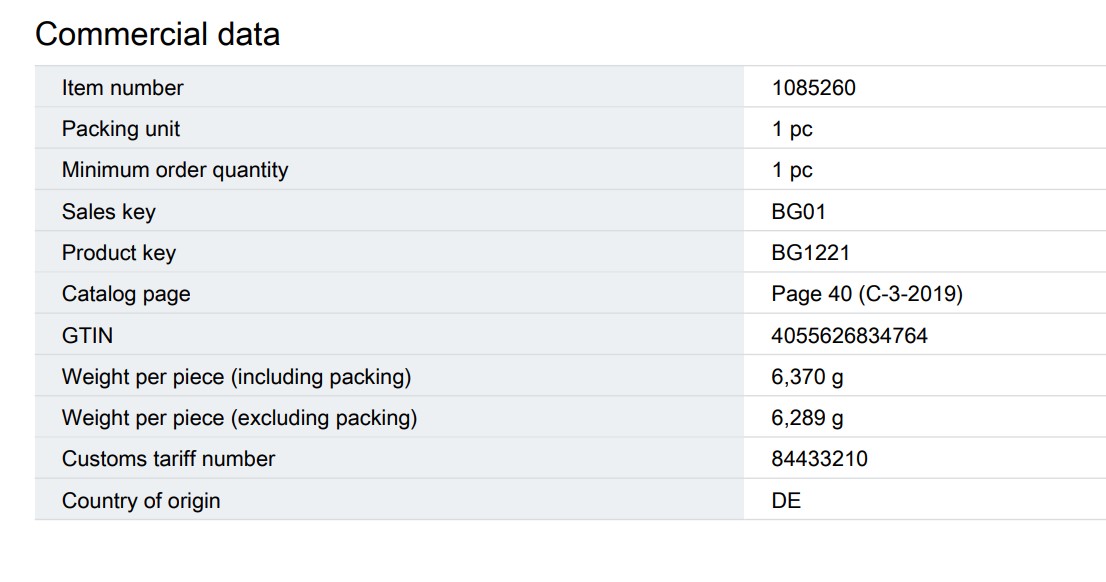Click the Item number label
1106x582 pixels.
tap(122, 88)
